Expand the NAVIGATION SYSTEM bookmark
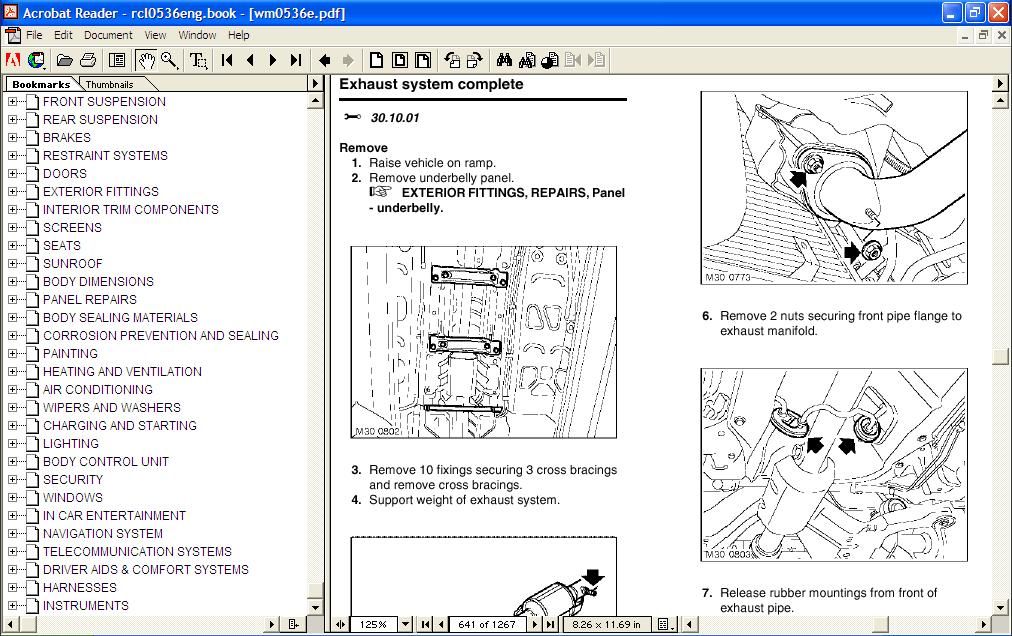Screen dimensions: 1012x636 12,533
